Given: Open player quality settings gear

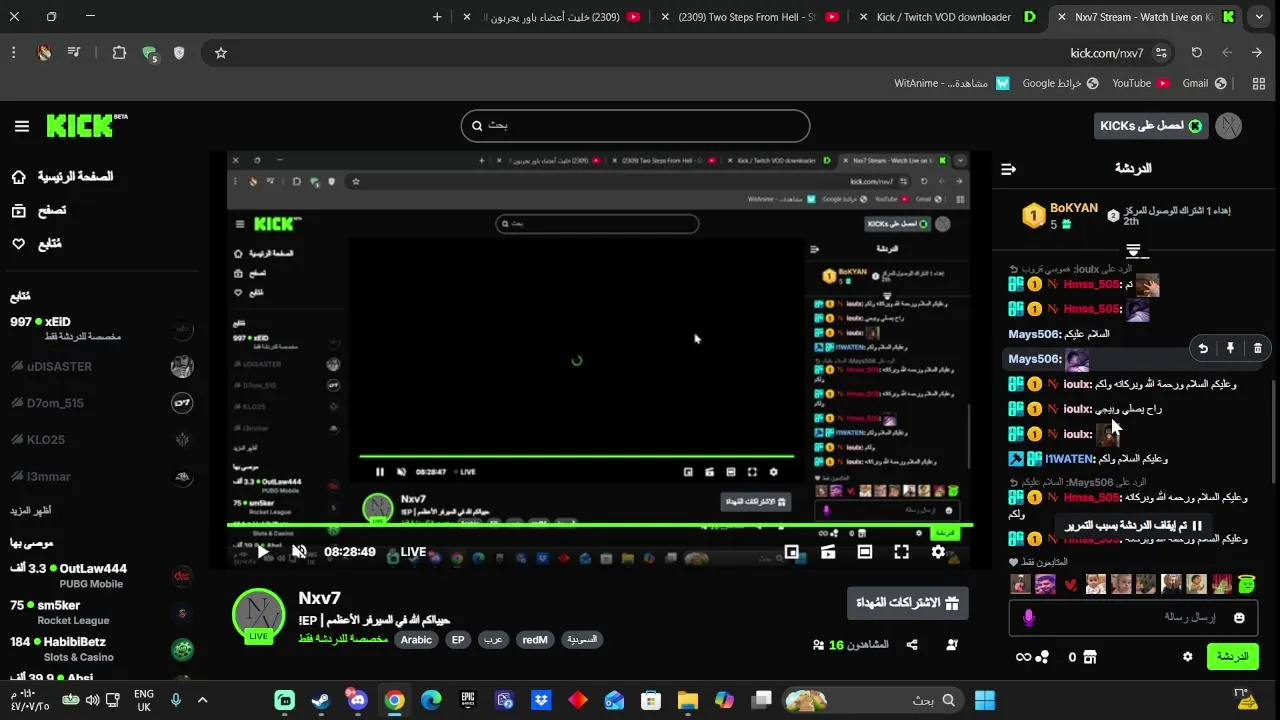Looking at the screenshot, I should pyautogui.click(x=938, y=551).
